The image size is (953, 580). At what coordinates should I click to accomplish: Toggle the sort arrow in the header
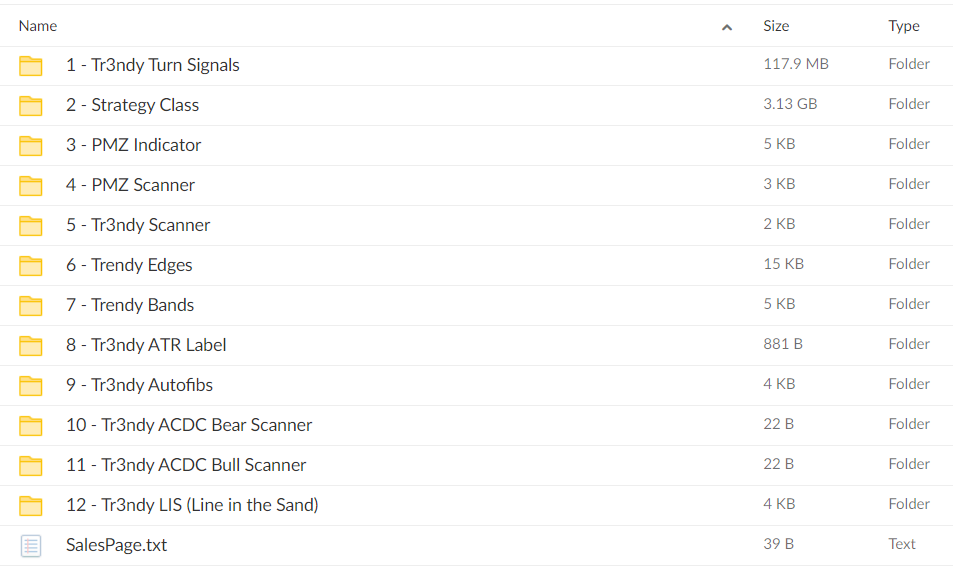point(727,27)
